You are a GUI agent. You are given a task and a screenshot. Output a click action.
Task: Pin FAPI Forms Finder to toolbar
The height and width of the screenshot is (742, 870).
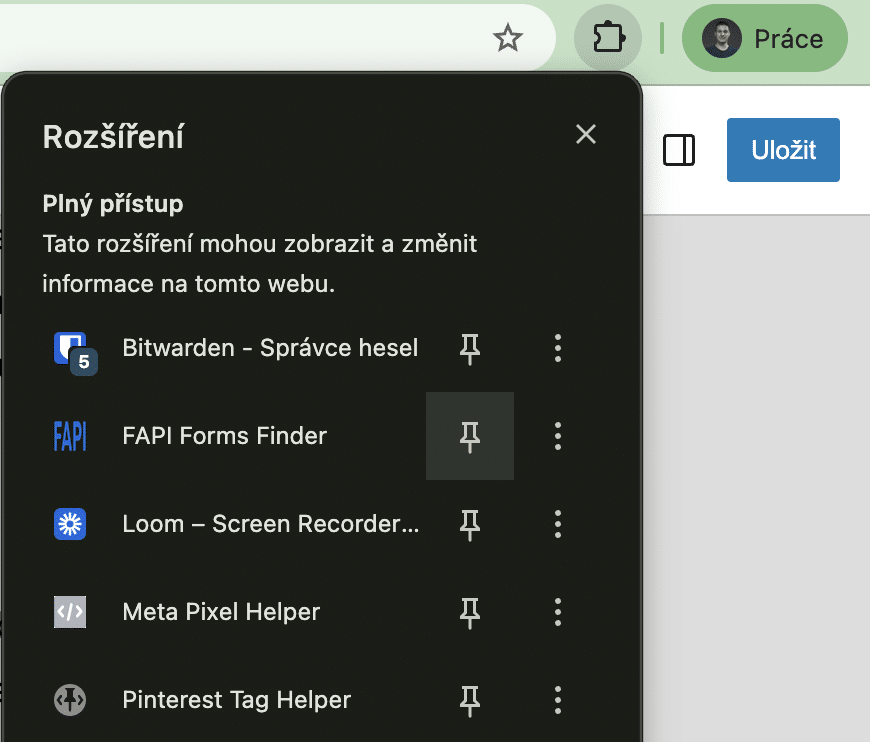[470, 436]
